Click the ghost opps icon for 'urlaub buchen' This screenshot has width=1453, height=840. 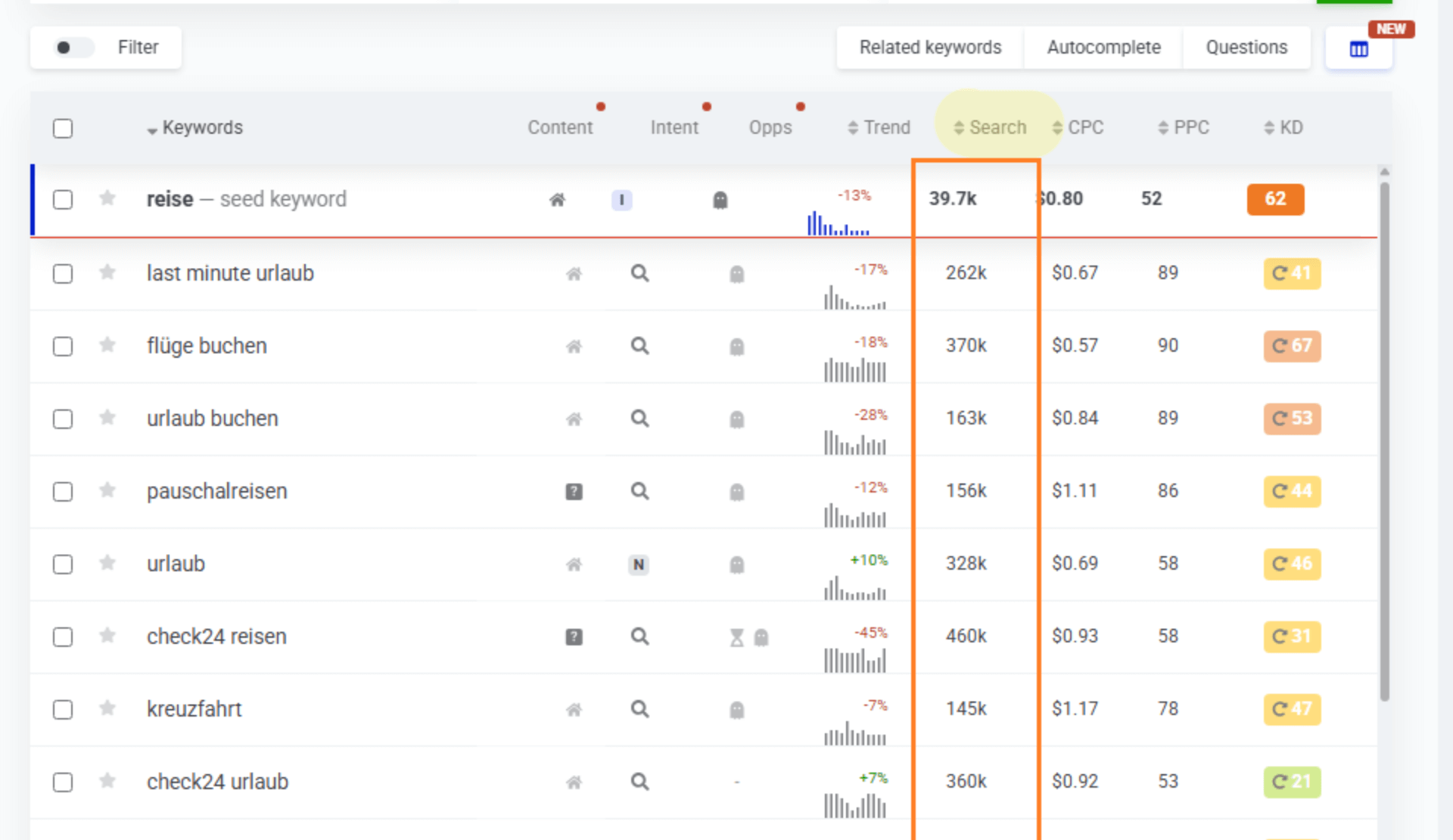click(736, 419)
